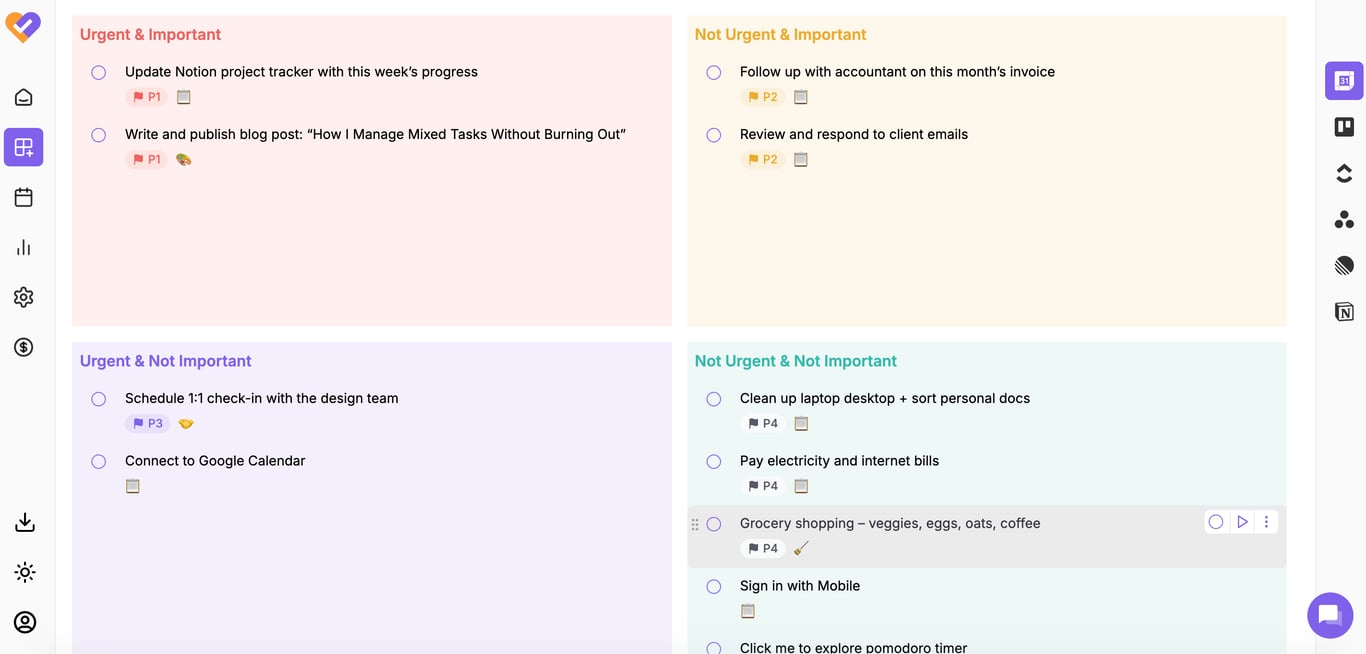Open the Linear integration panel
1366x654 pixels.
[x=1344, y=265]
